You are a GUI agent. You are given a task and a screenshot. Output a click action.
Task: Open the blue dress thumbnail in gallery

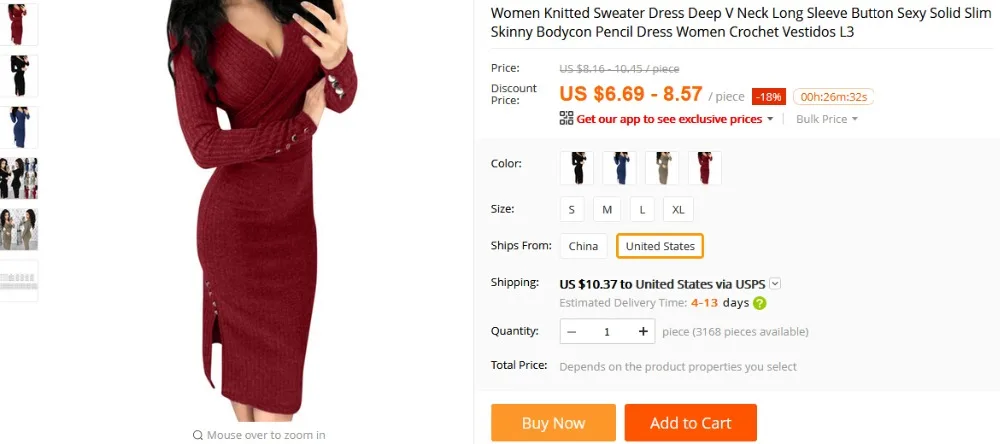pos(18,127)
